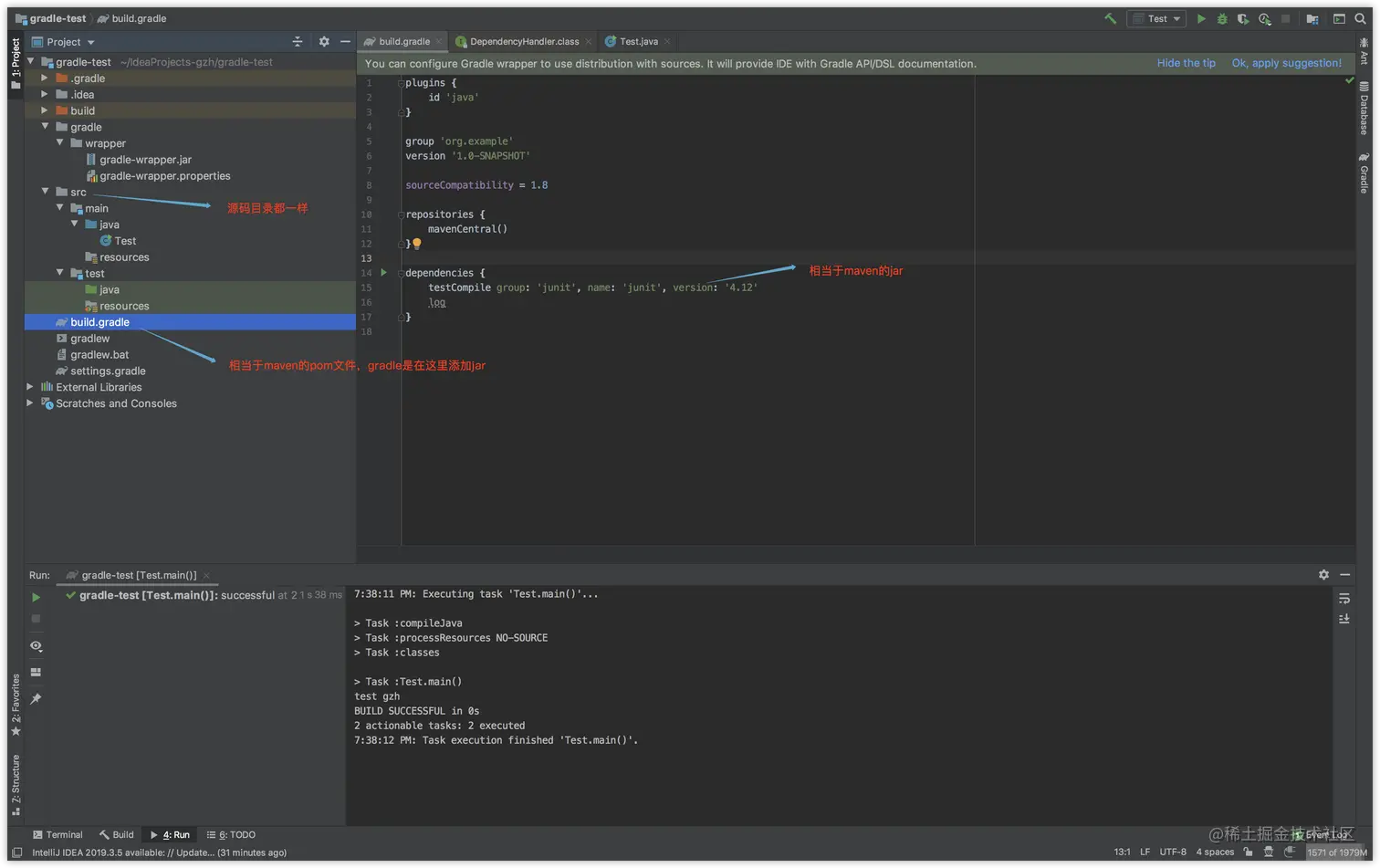Screen dimensions: 1380x868
Task: Click the stop square icon in the Run panel
Action: click(x=36, y=619)
